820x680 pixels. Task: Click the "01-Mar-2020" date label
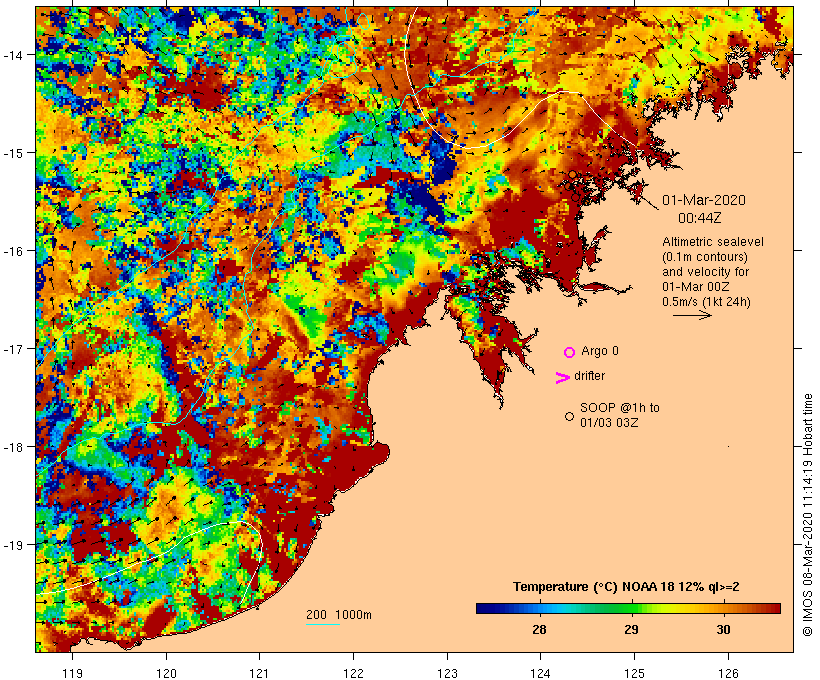click(x=704, y=200)
